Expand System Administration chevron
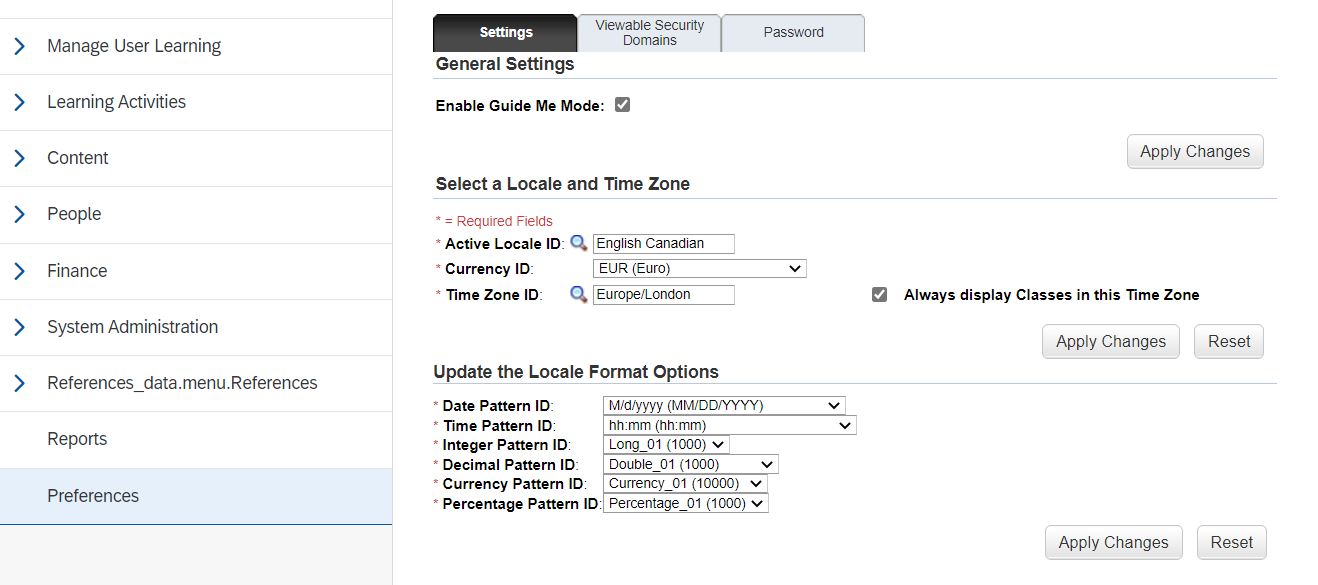Viewport: 1318px width, 585px height. [19, 327]
